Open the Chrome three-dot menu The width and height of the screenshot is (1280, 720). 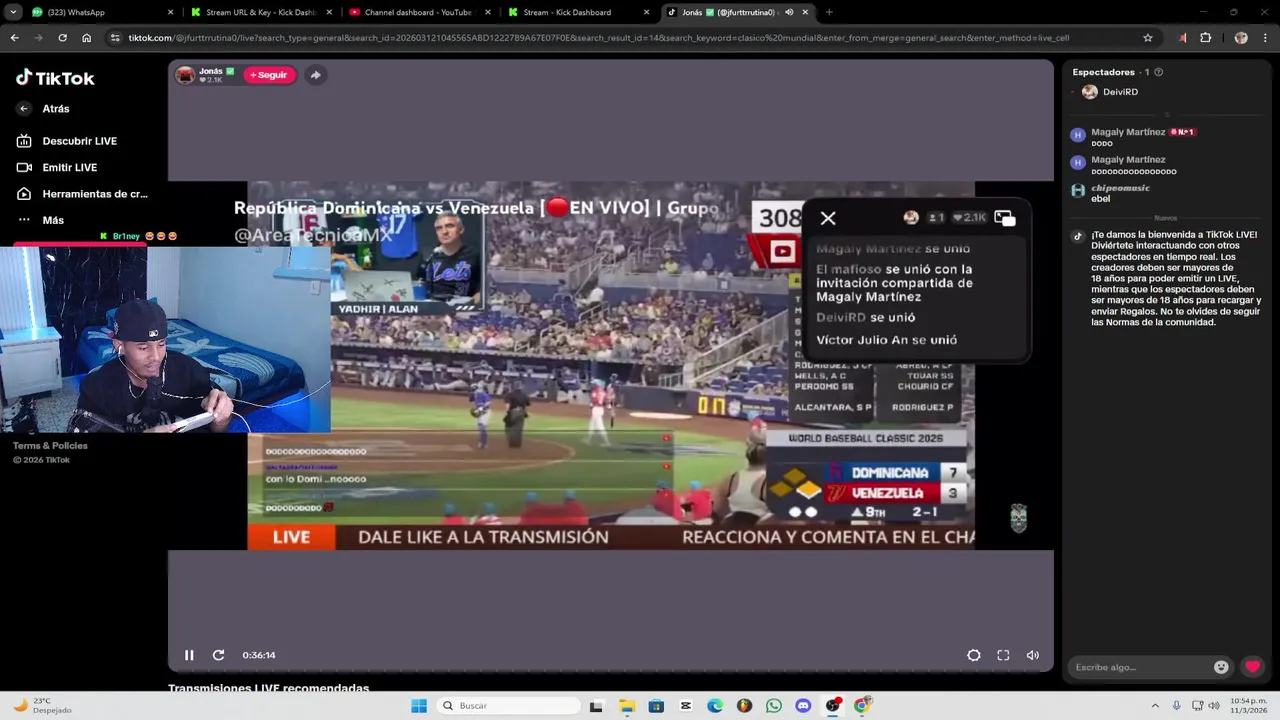coord(1265,38)
